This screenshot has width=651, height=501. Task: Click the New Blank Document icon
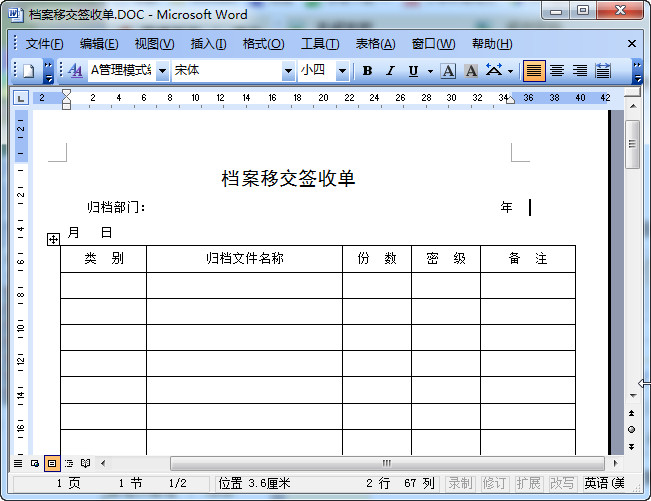click(28, 71)
